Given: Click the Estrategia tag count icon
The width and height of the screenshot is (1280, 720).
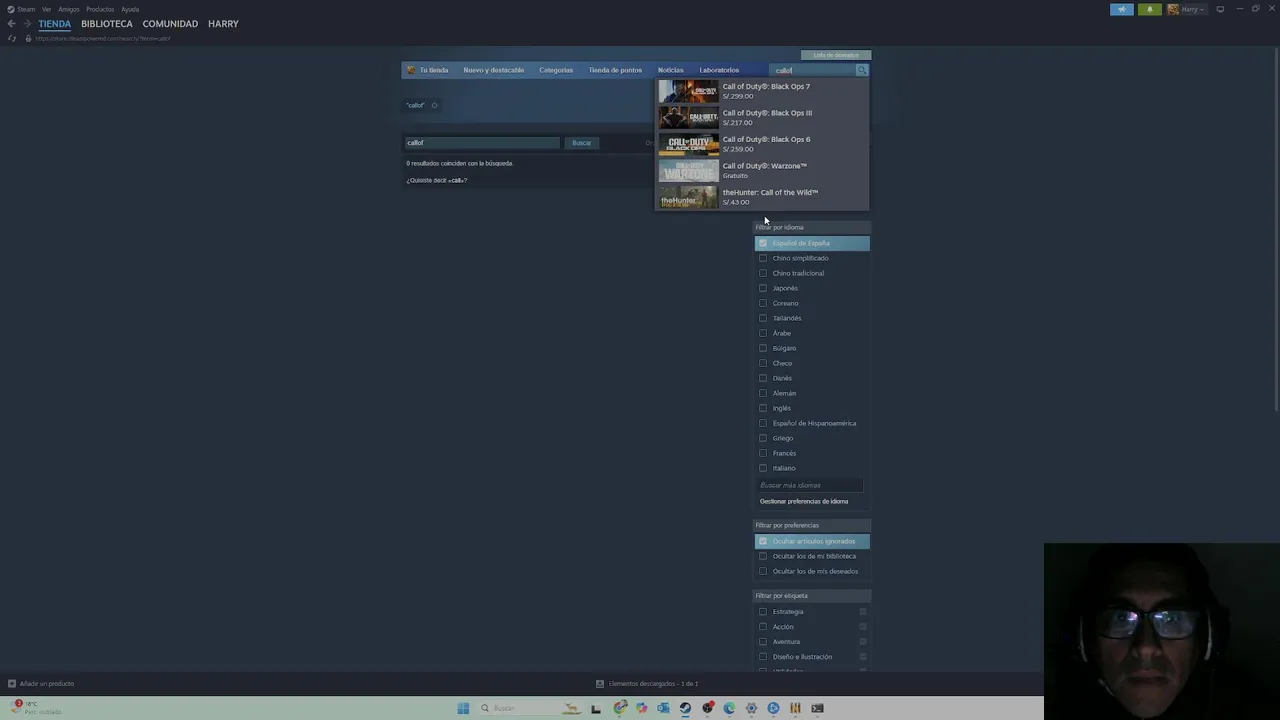Looking at the screenshot, I should [863, 612].
